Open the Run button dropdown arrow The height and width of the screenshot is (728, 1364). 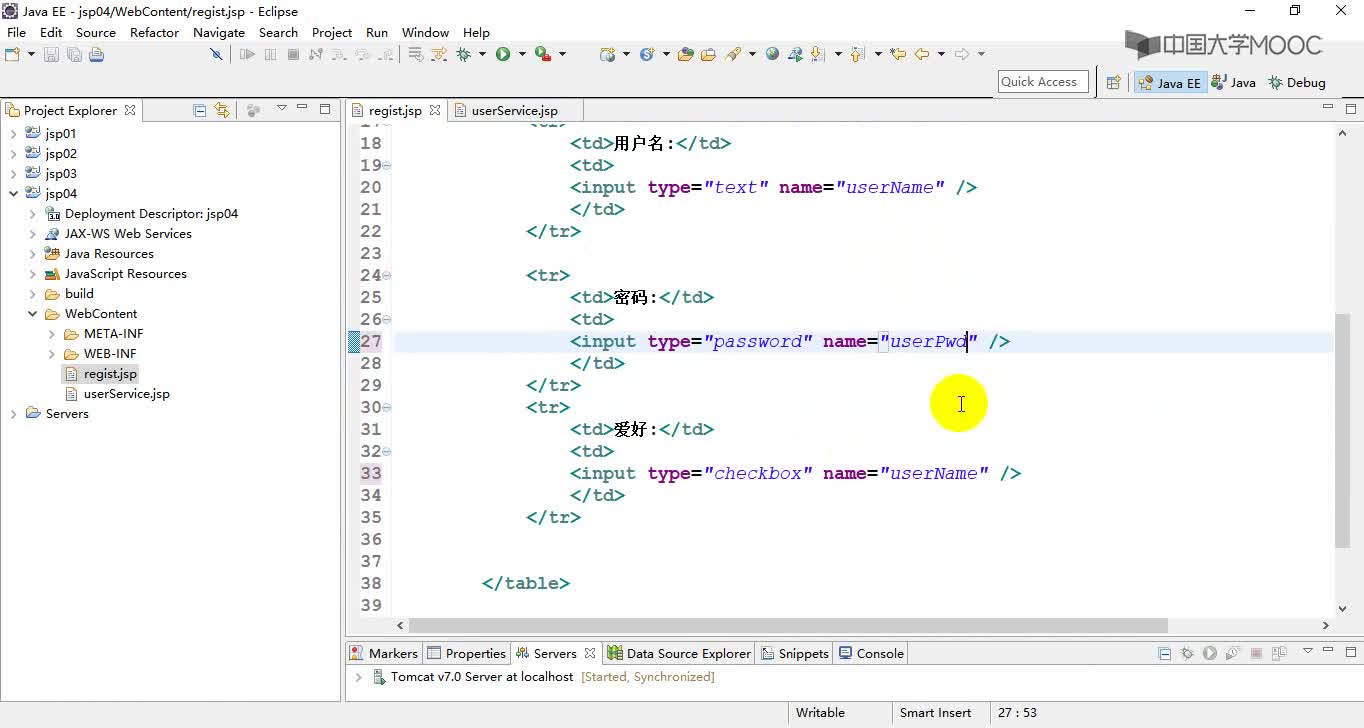coord(522,54)
